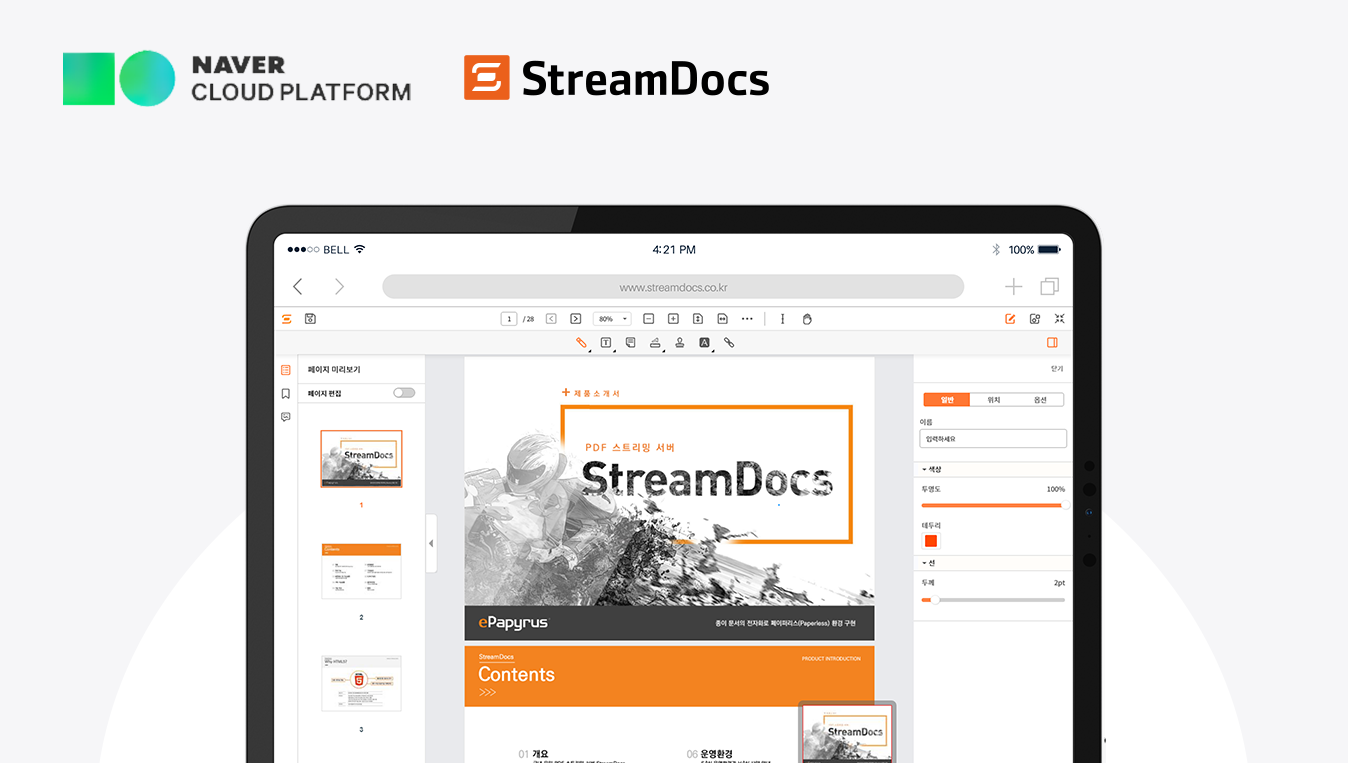1348x763 pixels.
Task: Select the text selection cursor tool
Action: coord(782,319)
